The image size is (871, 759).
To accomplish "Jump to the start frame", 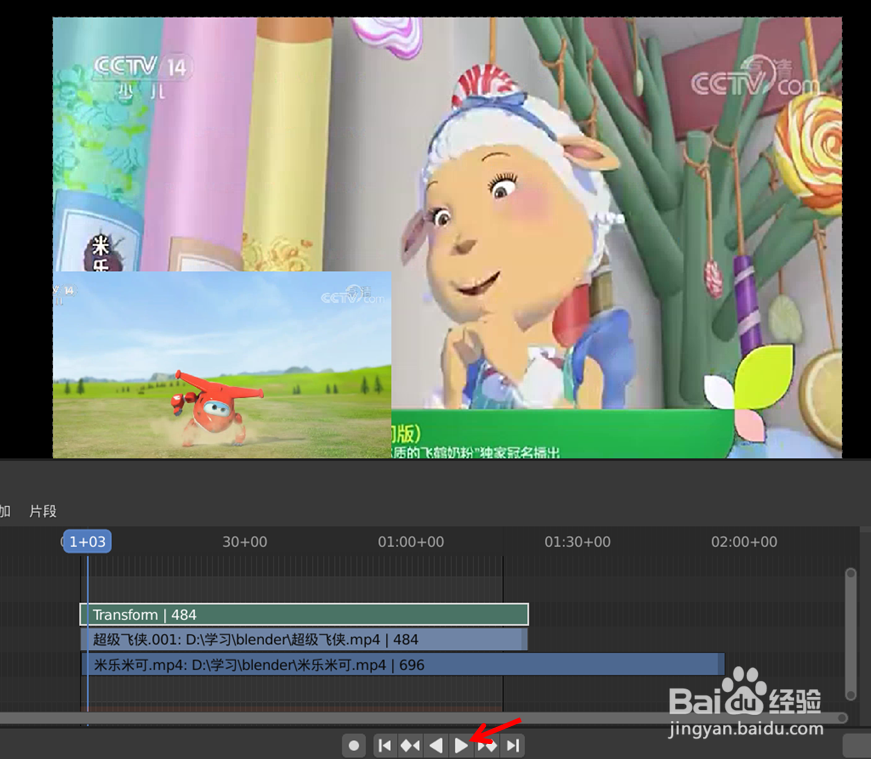I will tap(384, 745).
